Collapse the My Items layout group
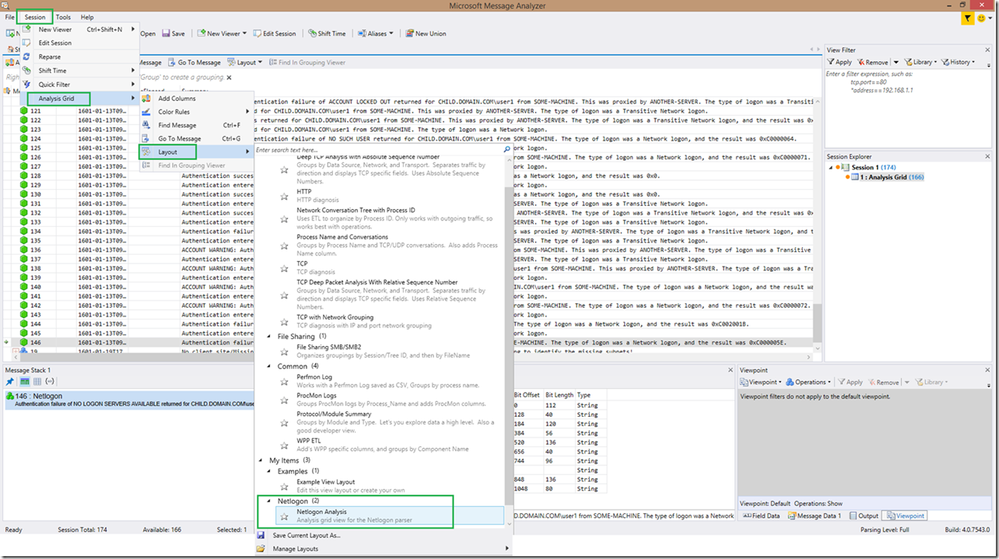The image size is (999, 559). [261, 460]
